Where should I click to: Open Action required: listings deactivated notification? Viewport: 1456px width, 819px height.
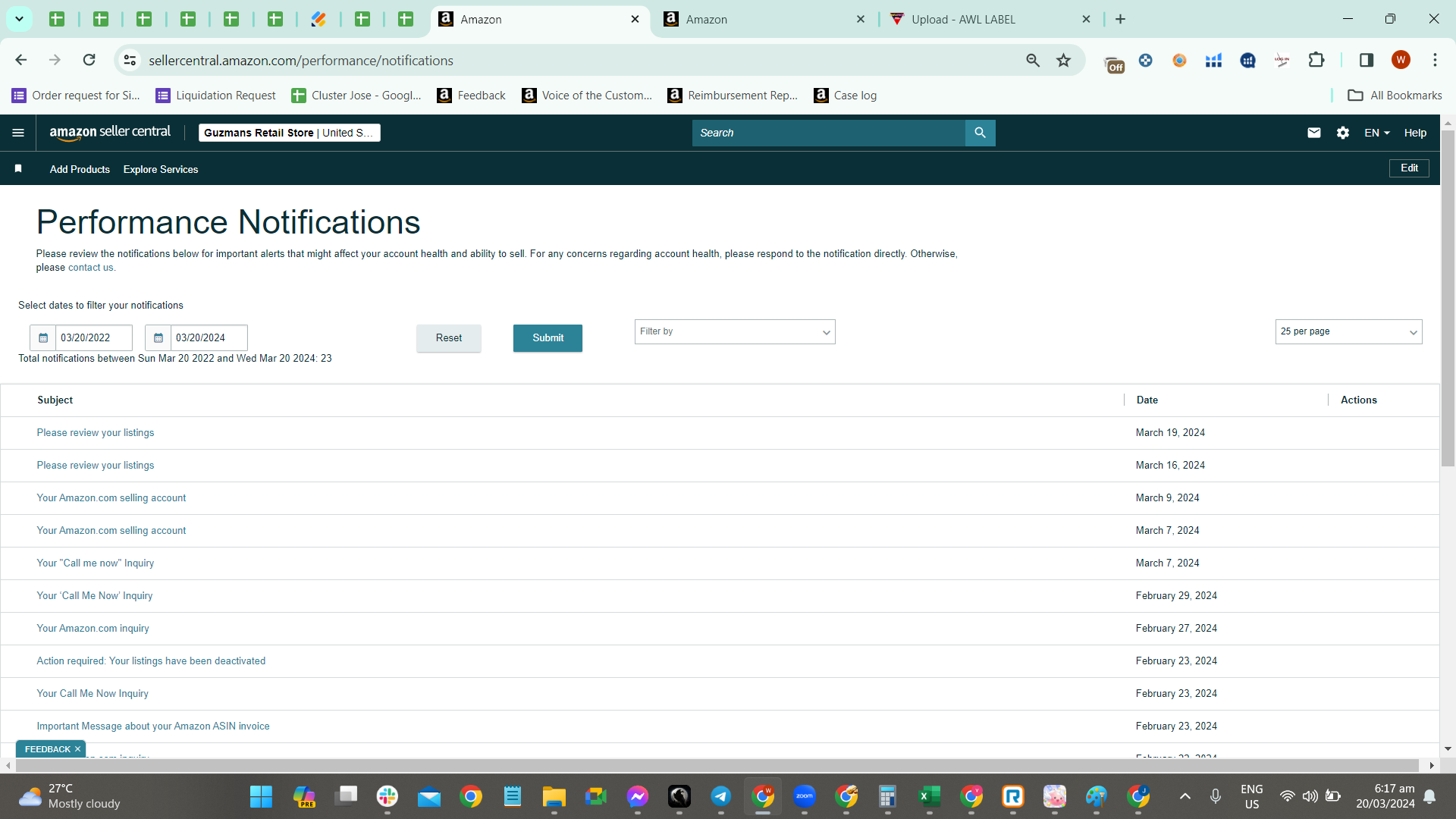(x=151, y=661)
